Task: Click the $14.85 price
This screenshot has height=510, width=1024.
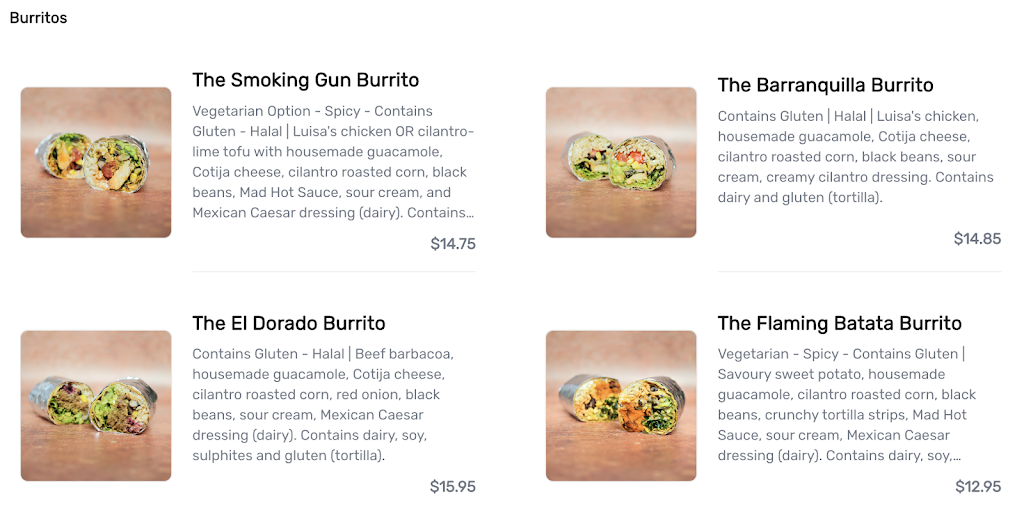Action: click(977, 238)
